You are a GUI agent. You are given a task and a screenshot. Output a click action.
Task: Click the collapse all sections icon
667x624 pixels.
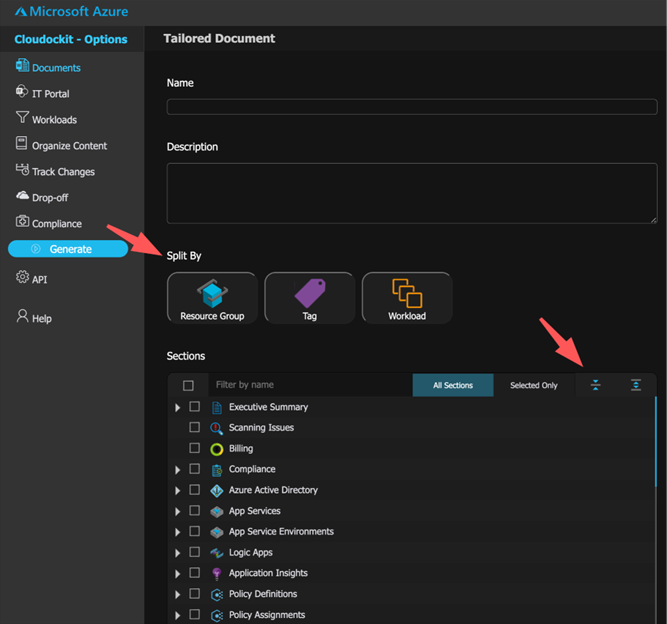(596, 385)
